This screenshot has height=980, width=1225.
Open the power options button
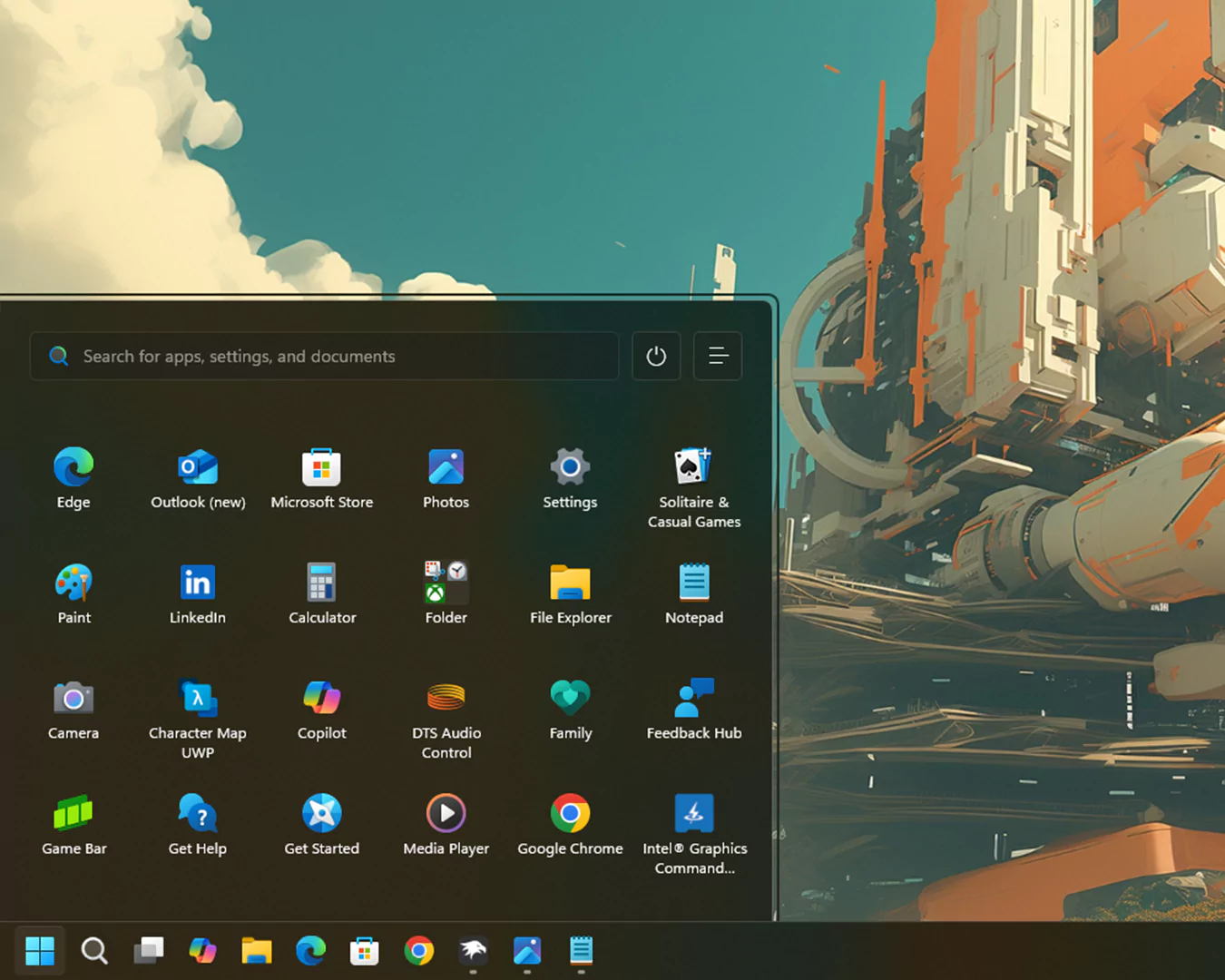656,356
